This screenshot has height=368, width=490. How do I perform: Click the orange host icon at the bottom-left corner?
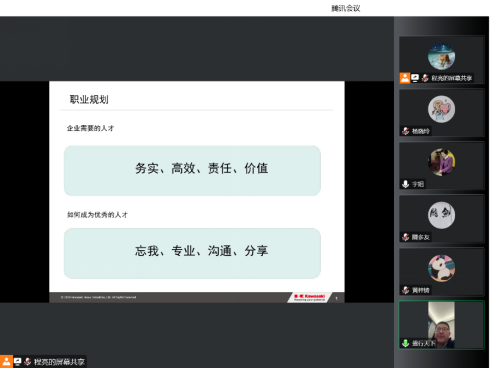[6, 362]
